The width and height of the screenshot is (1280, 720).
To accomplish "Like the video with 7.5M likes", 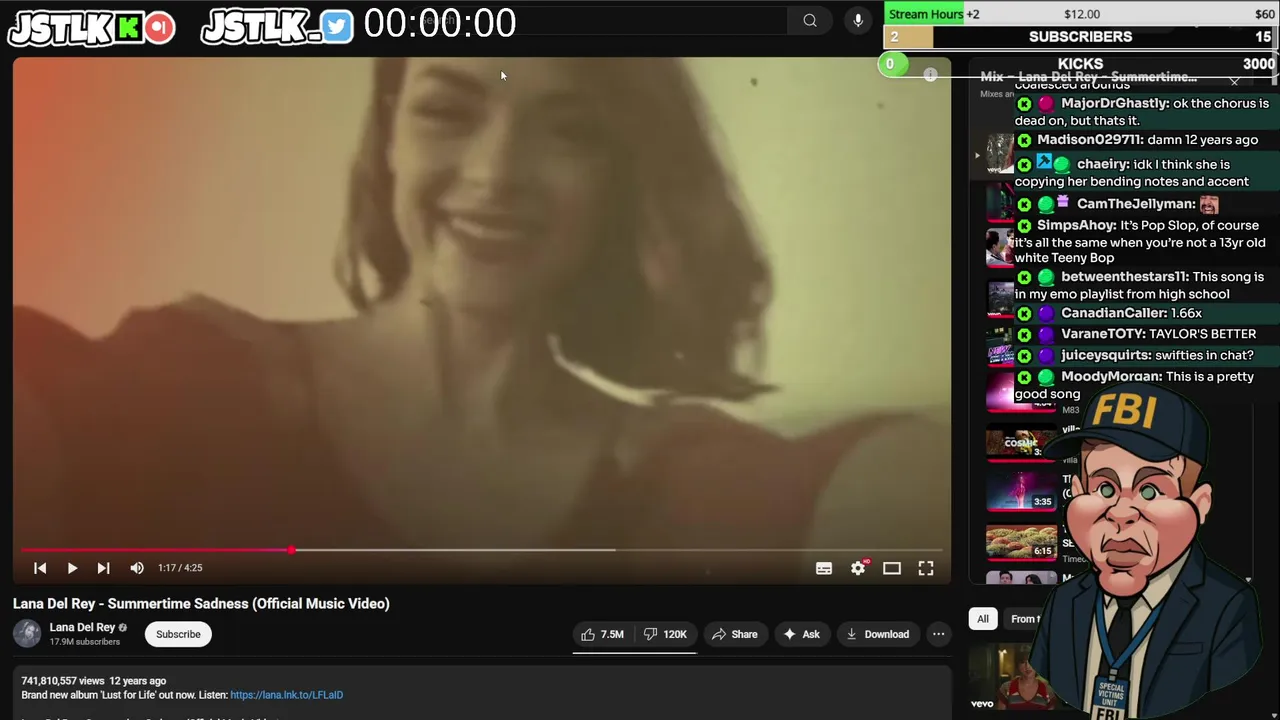I will (x=602, y=634).
